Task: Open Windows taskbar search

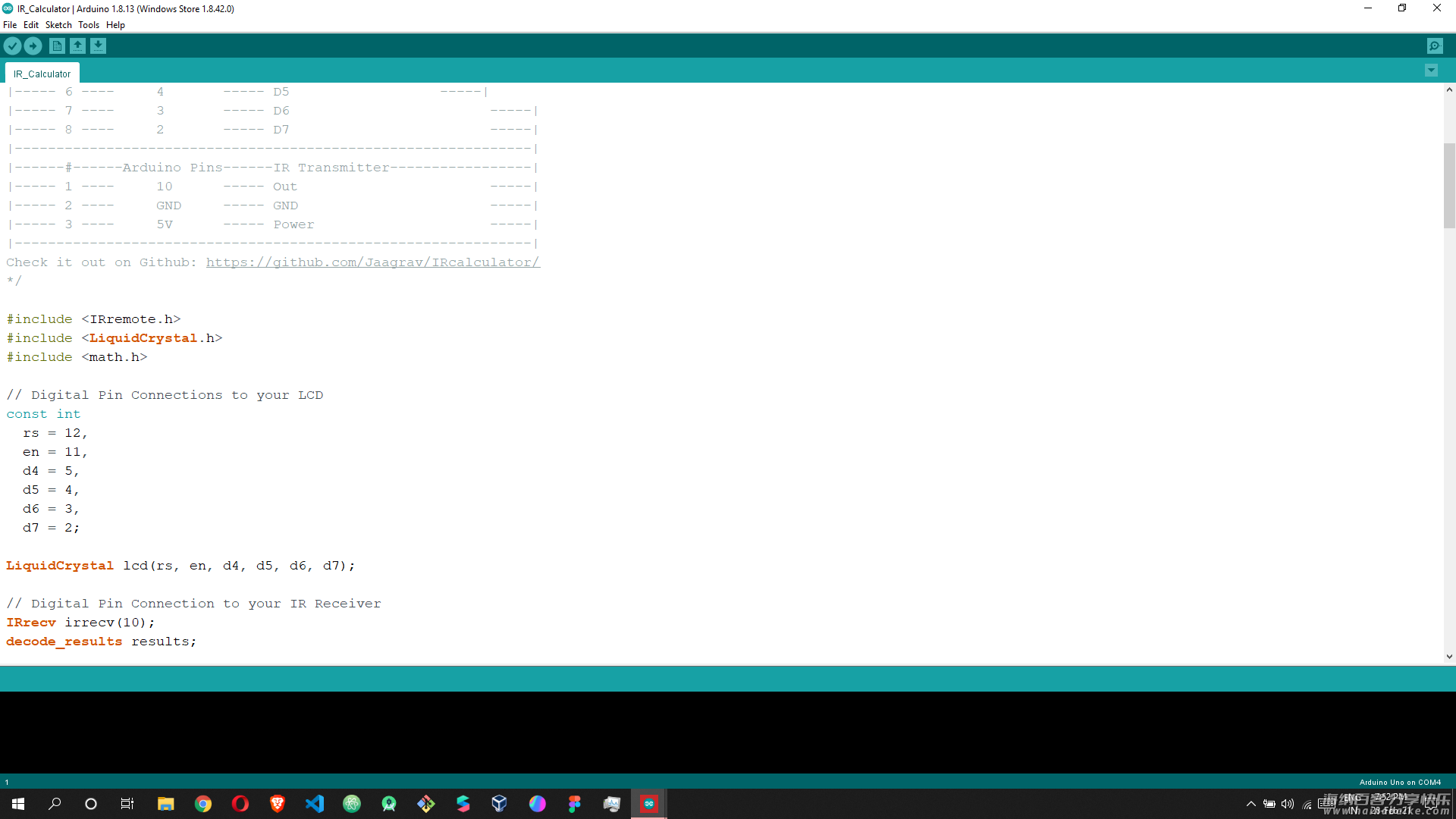Action: [x=55, y=804]
